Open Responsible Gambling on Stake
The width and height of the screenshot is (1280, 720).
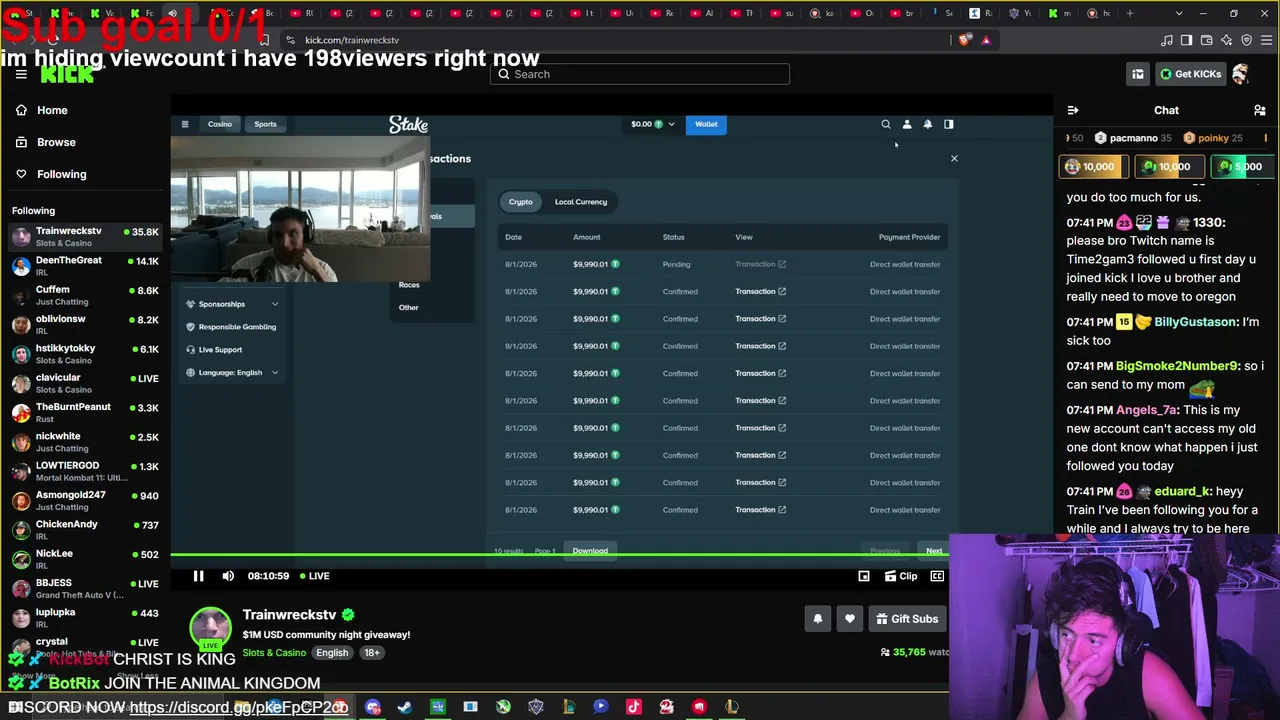pos(232,327)
